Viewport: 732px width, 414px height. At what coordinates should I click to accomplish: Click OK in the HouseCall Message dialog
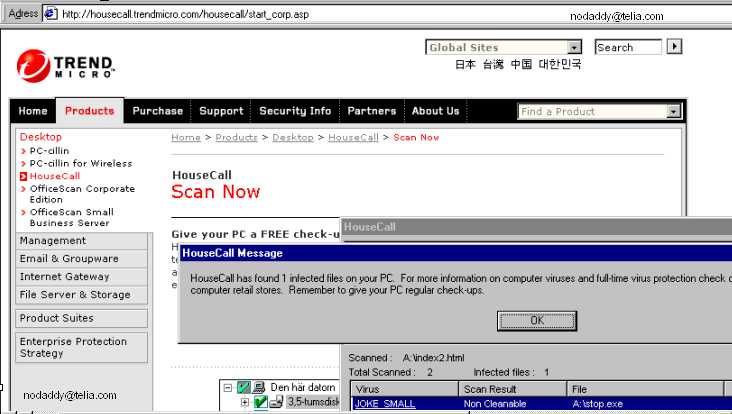coord(537,321)
